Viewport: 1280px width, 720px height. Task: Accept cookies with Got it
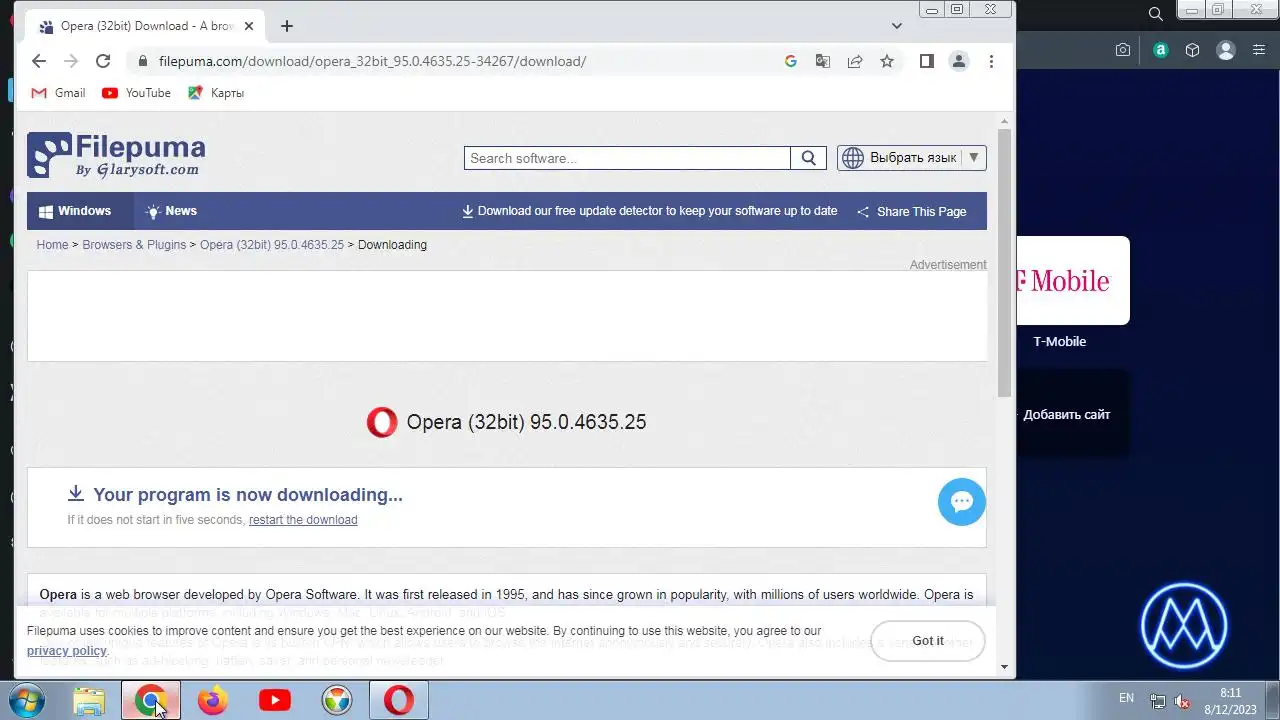pos(928,641)
